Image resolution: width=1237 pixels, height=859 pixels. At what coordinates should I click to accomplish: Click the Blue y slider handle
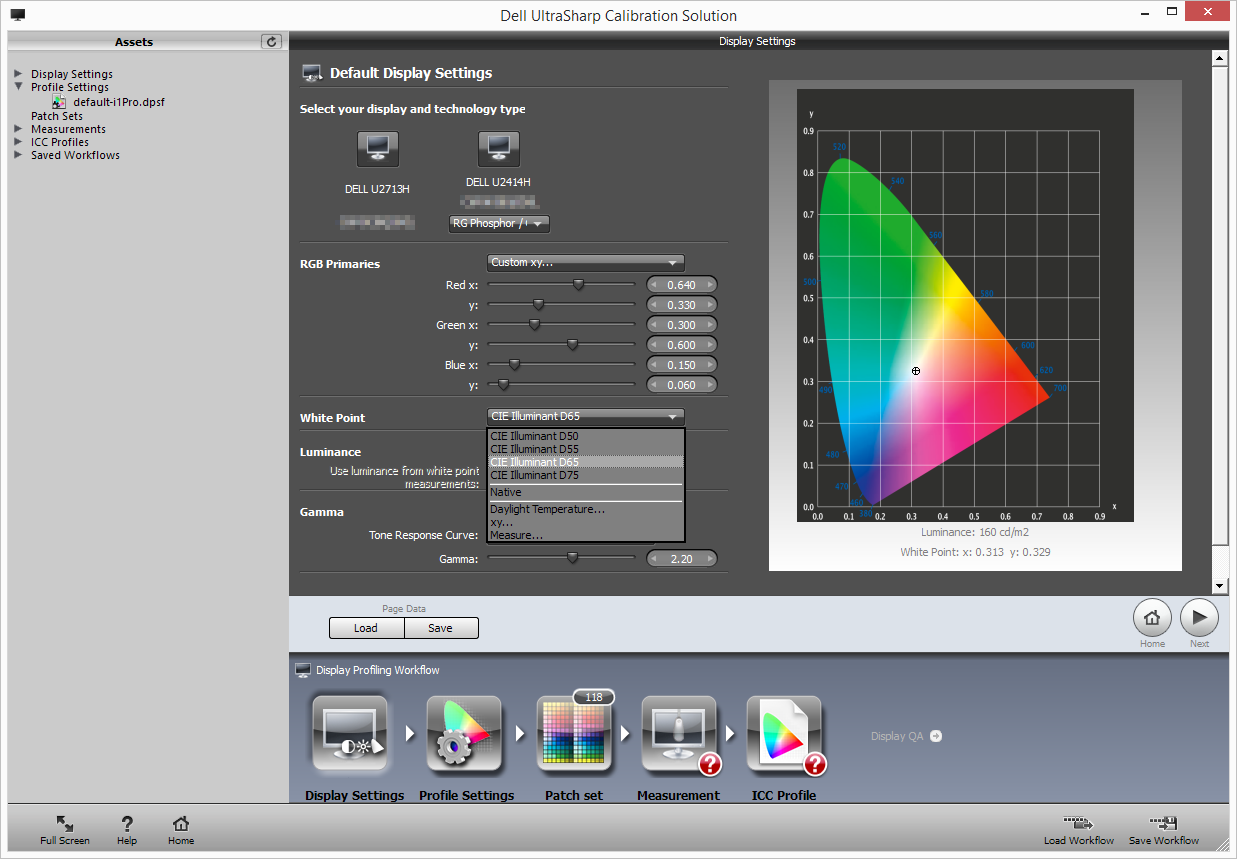click(x=503, y=384)
